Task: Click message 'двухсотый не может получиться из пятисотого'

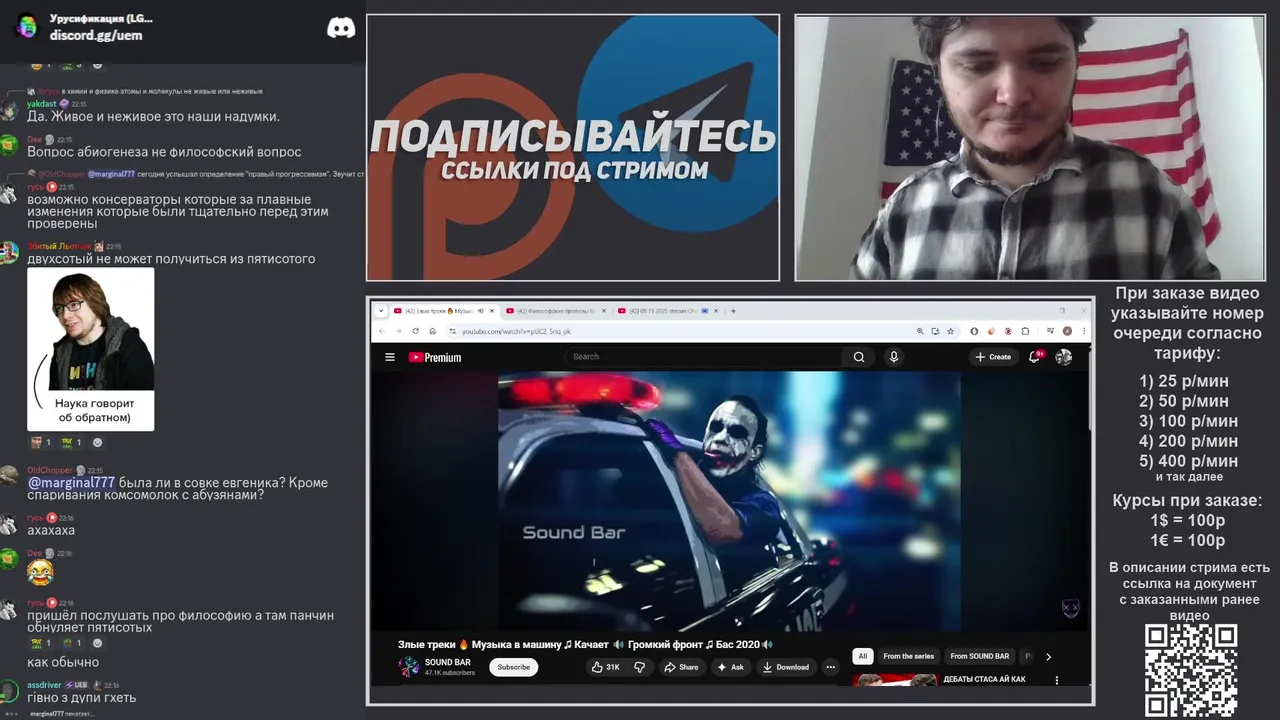Action: point(171,259)
